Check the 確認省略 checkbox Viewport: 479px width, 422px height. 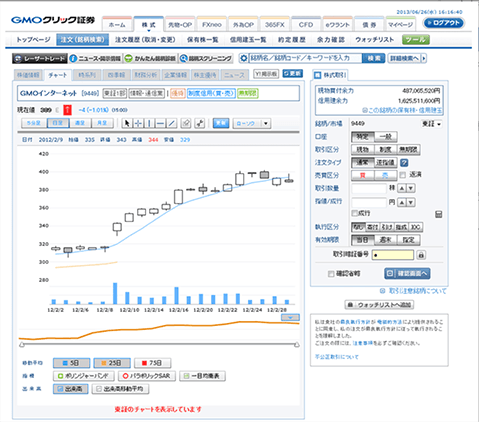[331, 274]
